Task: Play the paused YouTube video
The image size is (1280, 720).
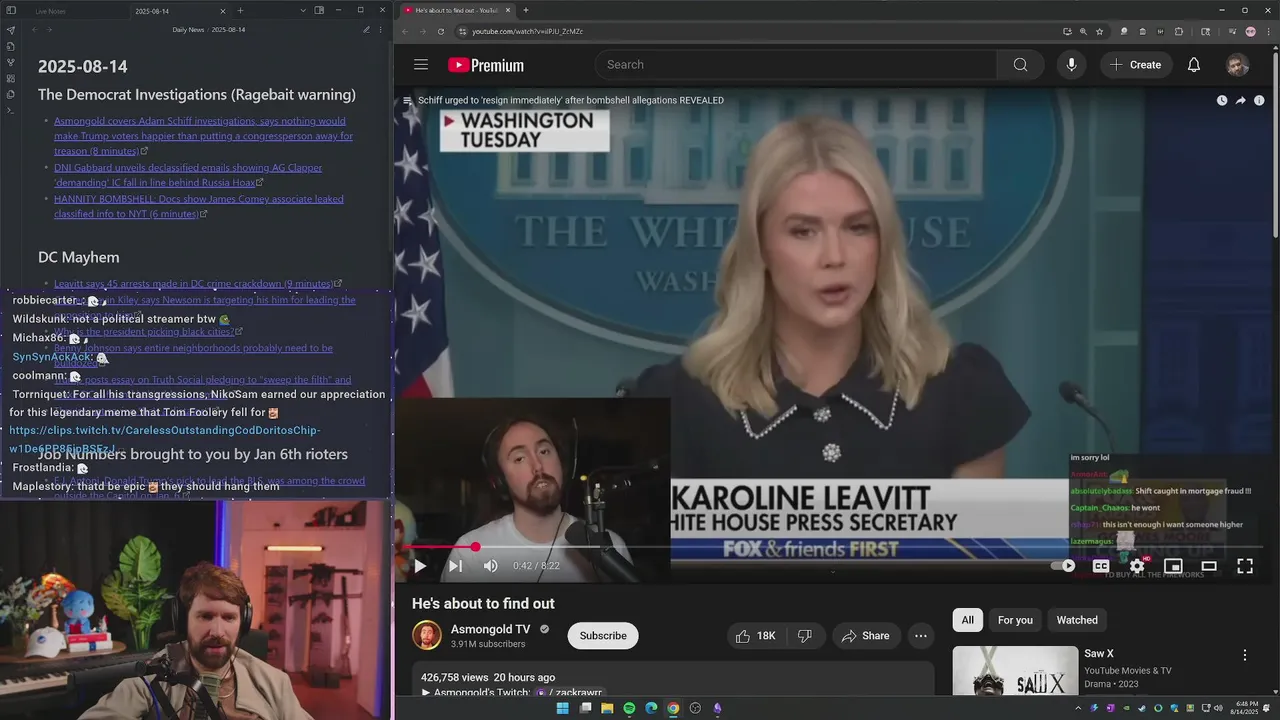Action: (420, 566)
